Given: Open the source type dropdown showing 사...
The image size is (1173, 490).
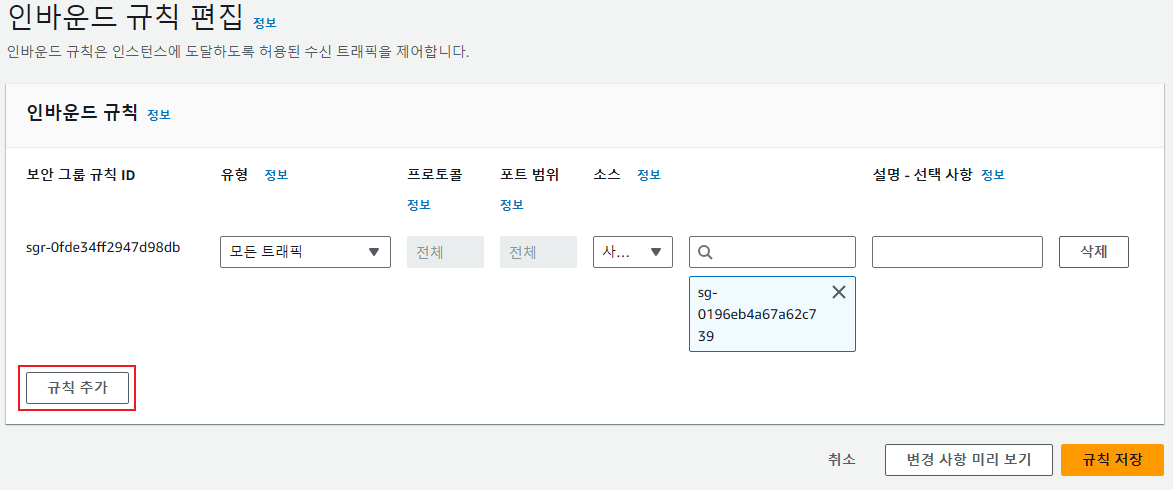Looking at the screenshot, I should click(x=633, y=252).
